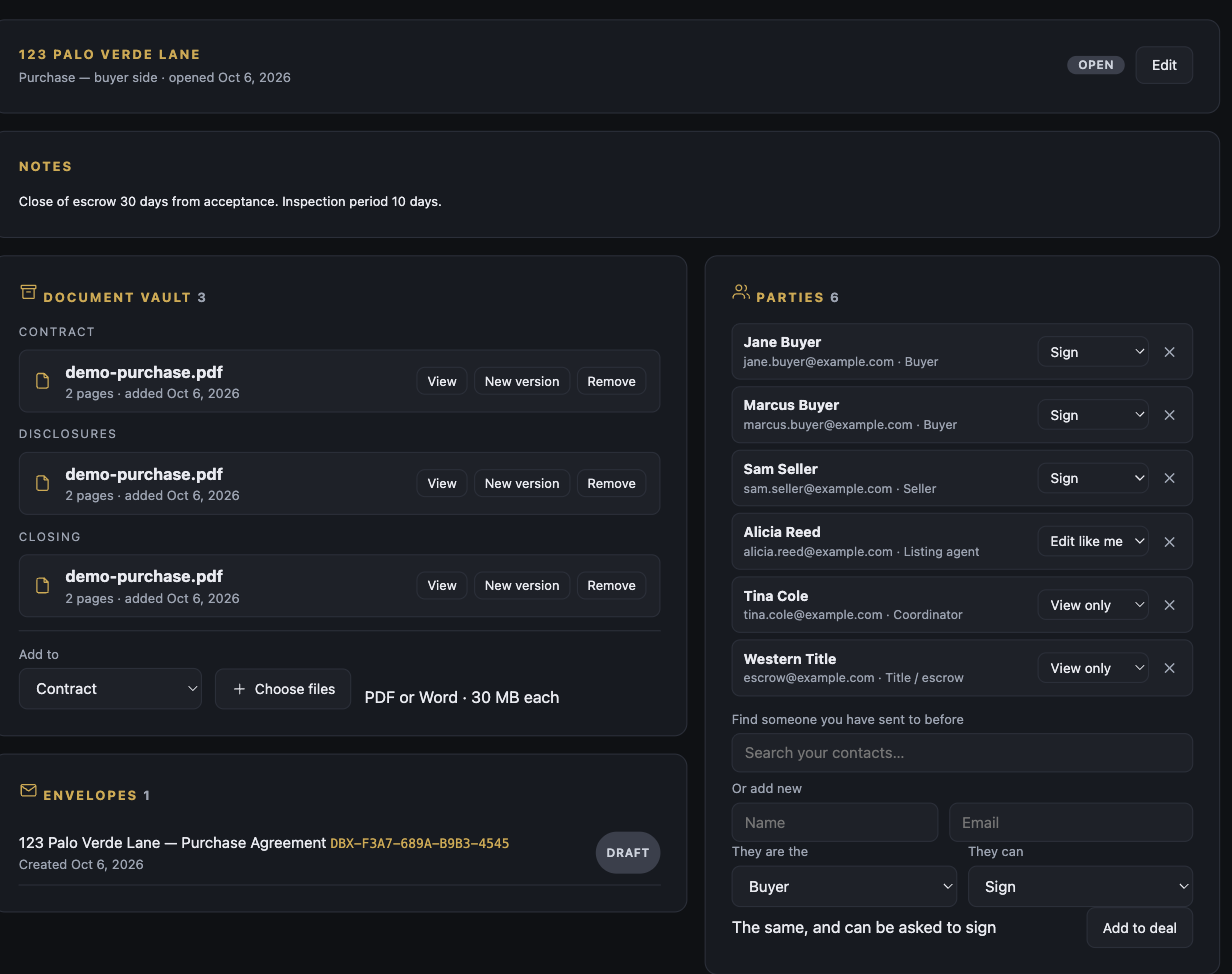View the Disclosures demo-purchase.pdf
The image size is (1232, 974).
442,483
